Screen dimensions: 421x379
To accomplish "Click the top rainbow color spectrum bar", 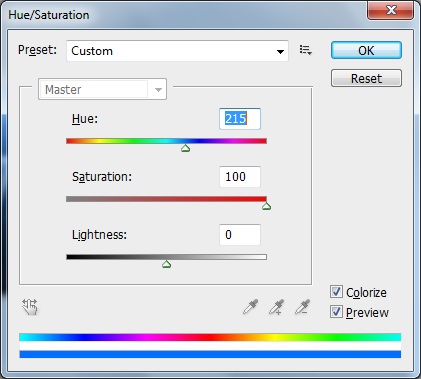I will pyautogui.click(x=210, y=337).
